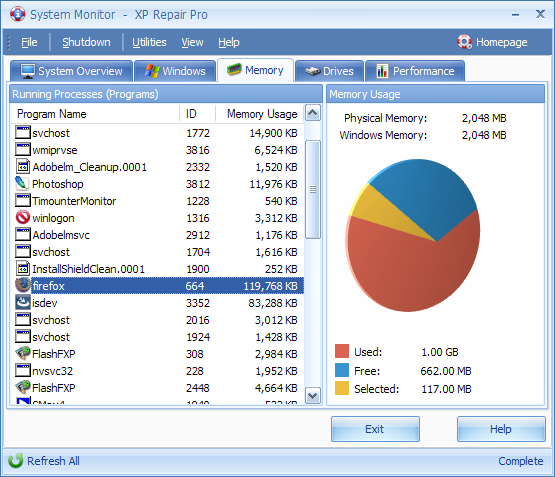Click the nvsvc32 window icon

23,370
